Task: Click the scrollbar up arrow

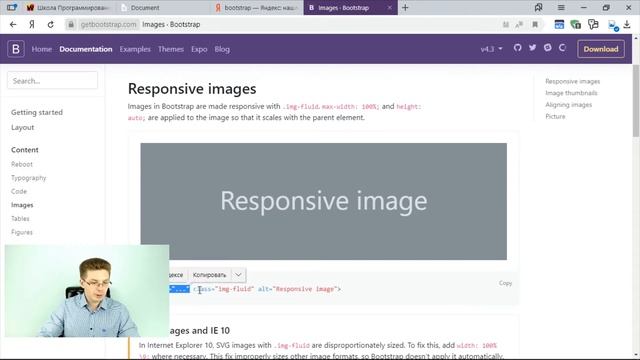Action: [636, 38]
